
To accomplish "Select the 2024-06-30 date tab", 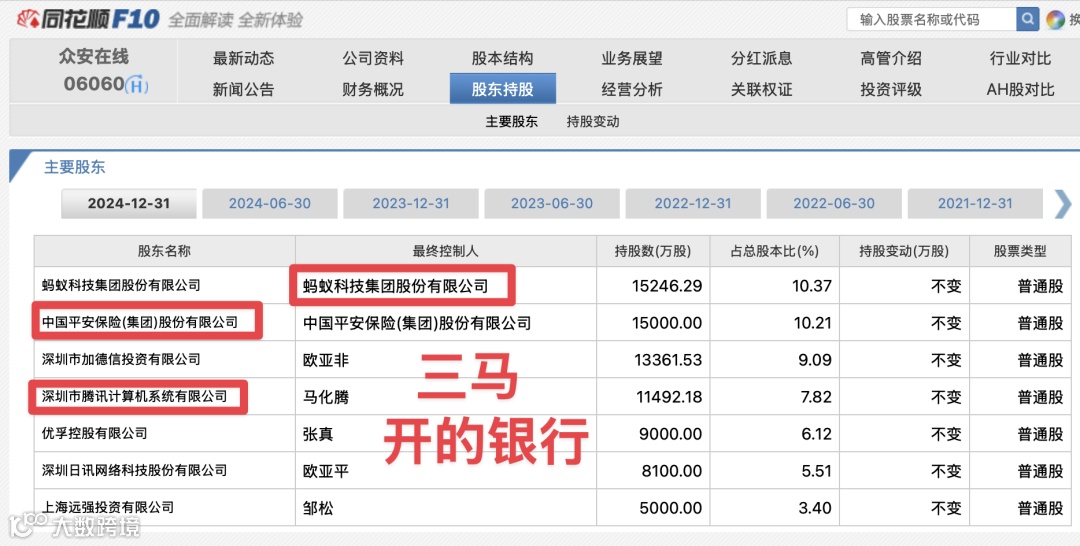I will 270,204.
